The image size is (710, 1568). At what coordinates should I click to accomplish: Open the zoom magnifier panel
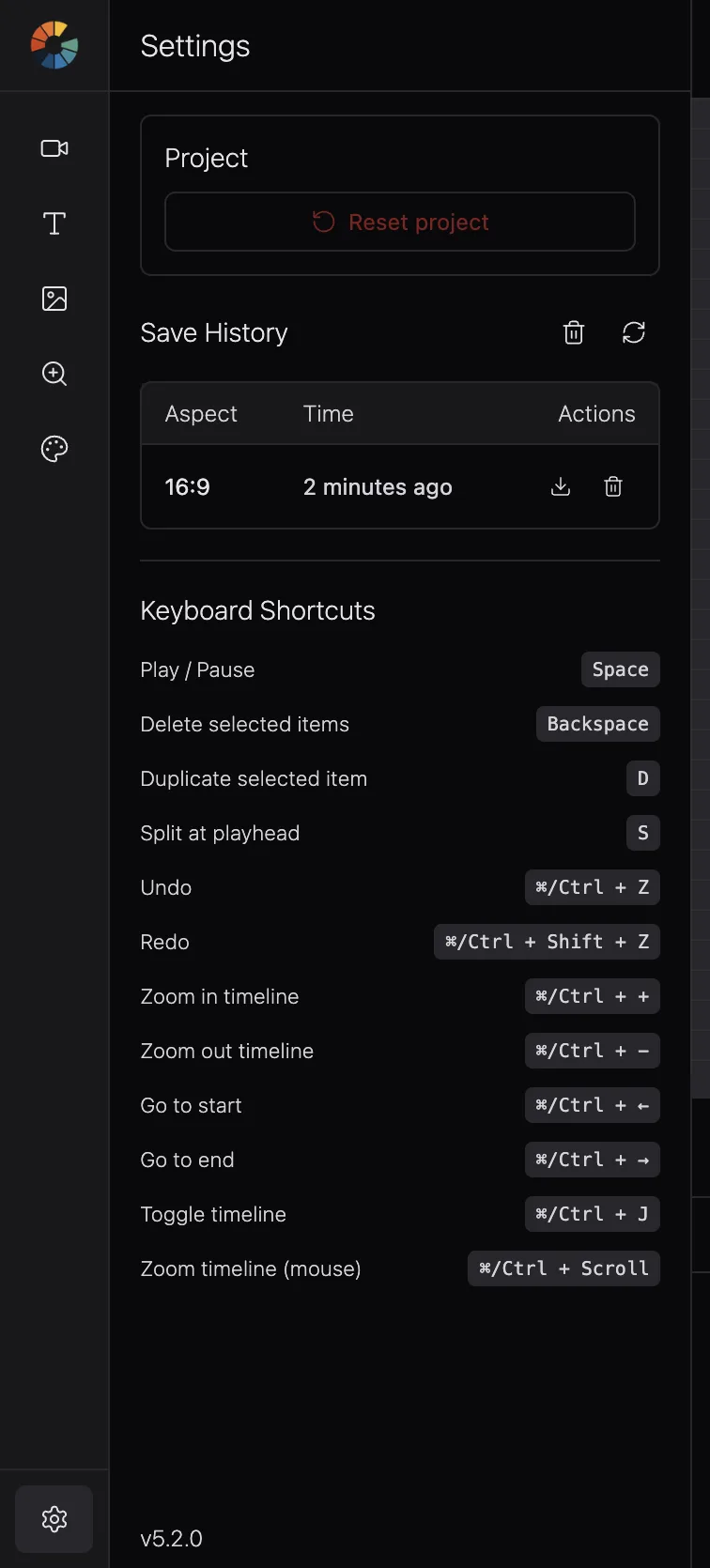[x=54, y=374]
